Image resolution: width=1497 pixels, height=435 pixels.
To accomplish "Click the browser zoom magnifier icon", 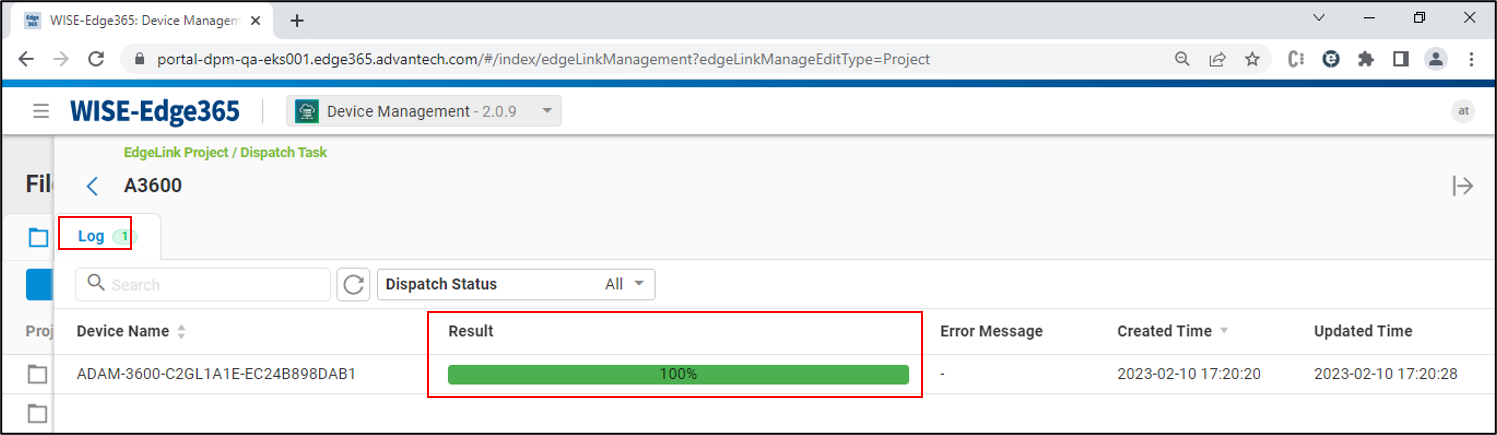I will 1182,59.
